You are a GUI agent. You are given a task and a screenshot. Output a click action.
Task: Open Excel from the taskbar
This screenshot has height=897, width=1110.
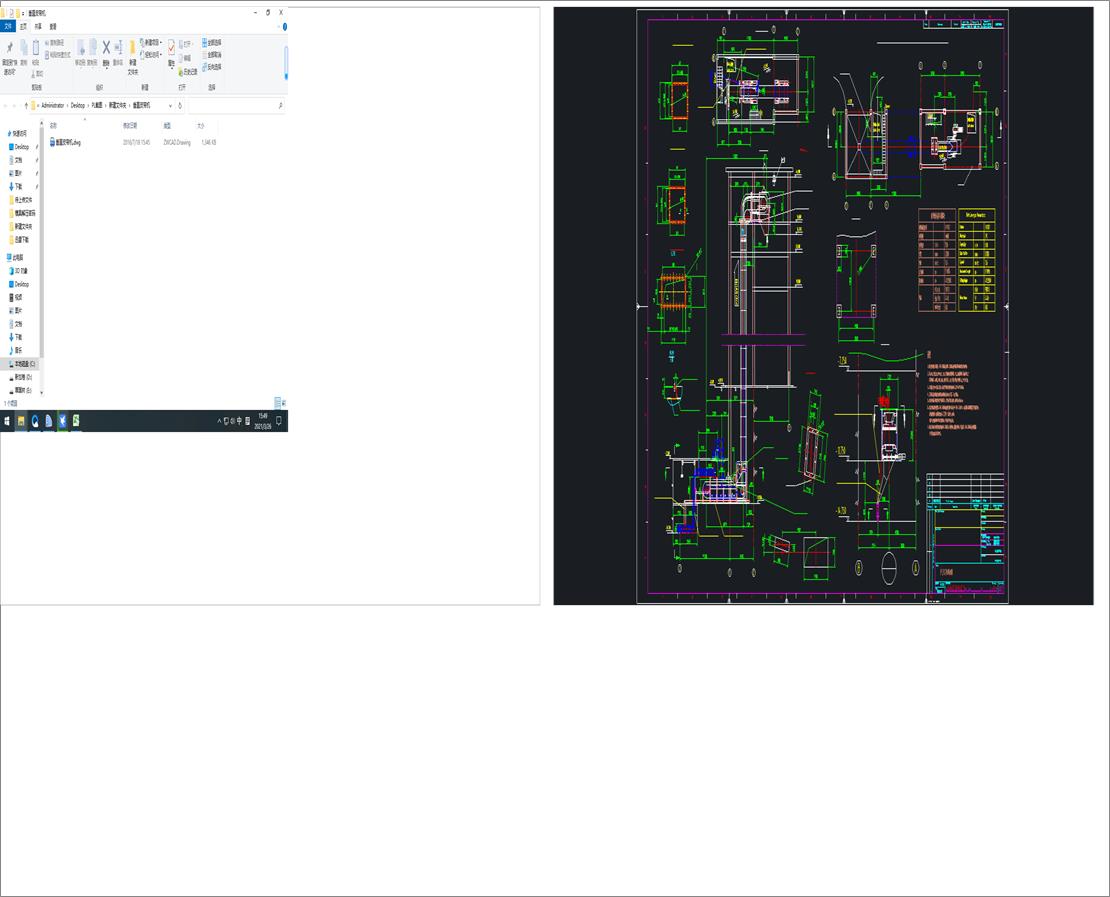(76, 421)
